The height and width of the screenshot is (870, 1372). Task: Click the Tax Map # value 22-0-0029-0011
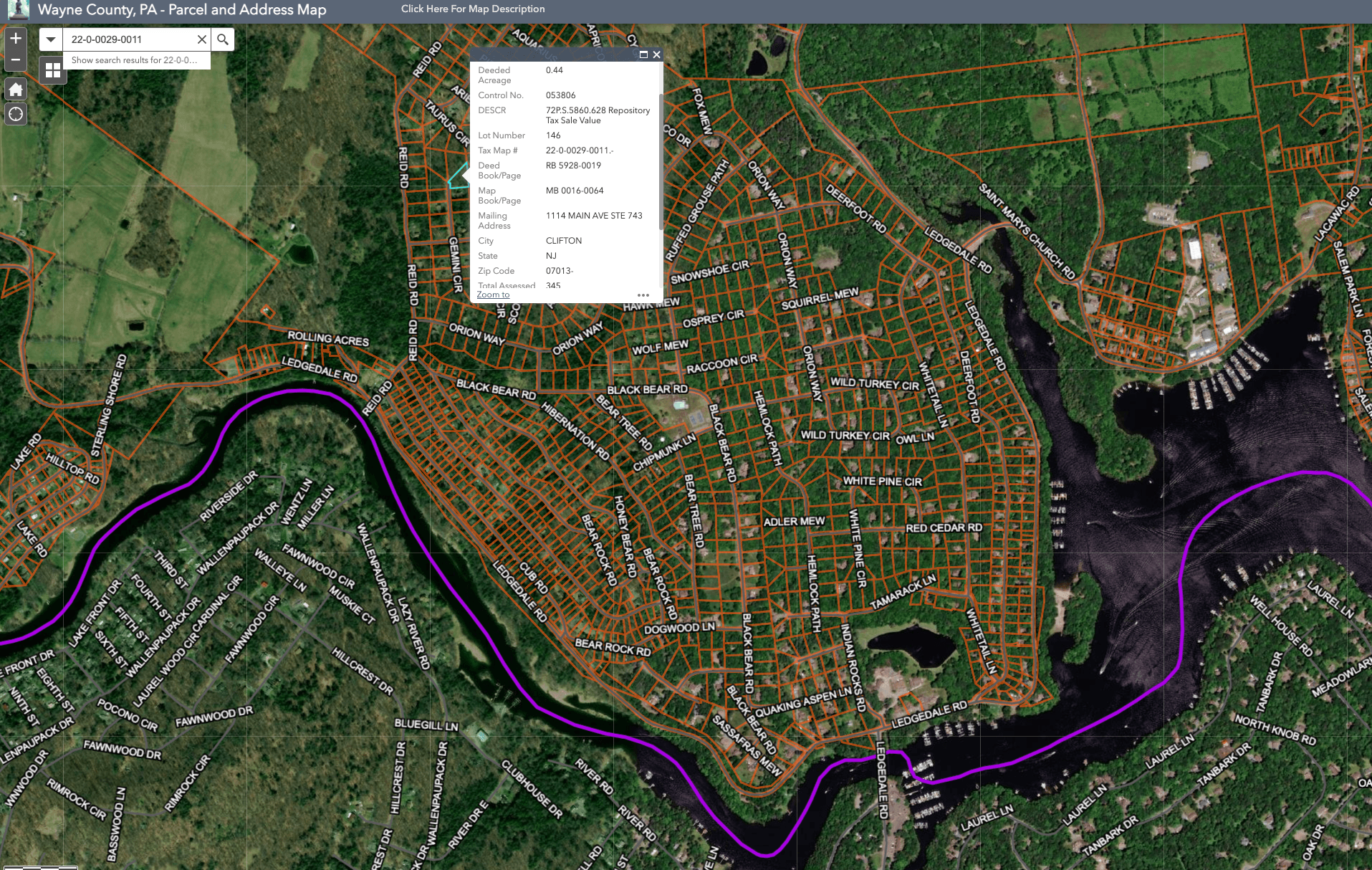[x=580, y=150]
